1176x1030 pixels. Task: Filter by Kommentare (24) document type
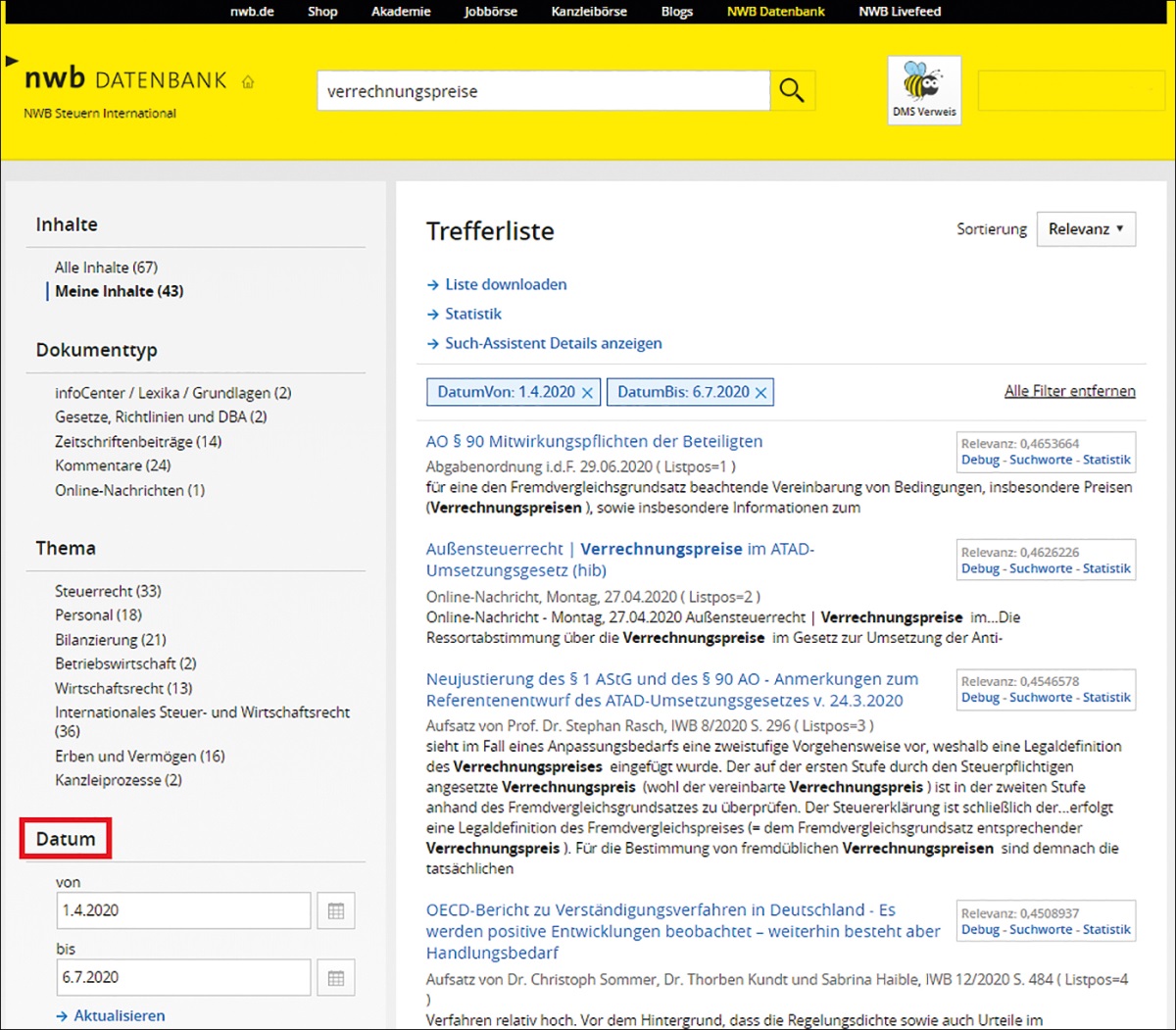tap(113, 466)
